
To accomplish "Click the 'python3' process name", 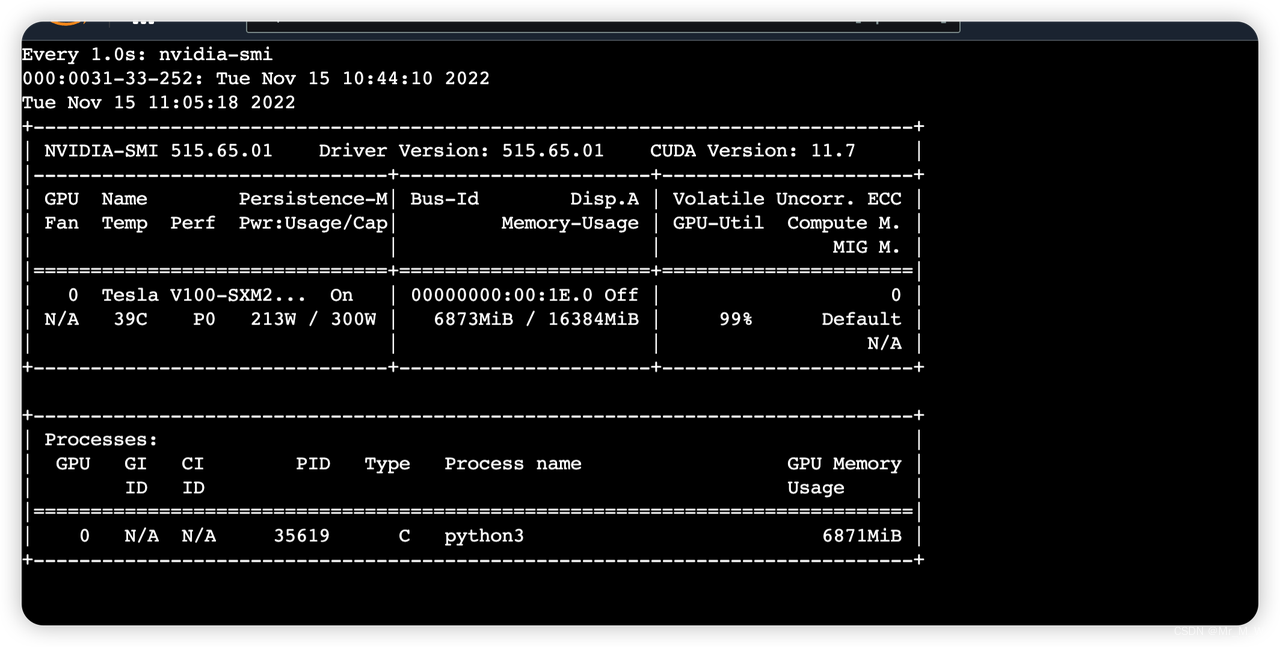I will [x=484, y=536].
